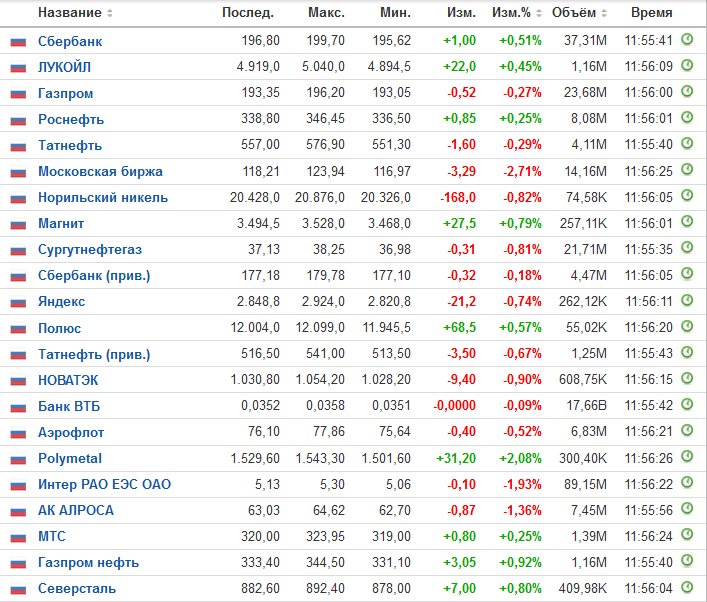
Task: Open the Московская биржа stock link
Action: pyautogui.click(x=100, y=171)
